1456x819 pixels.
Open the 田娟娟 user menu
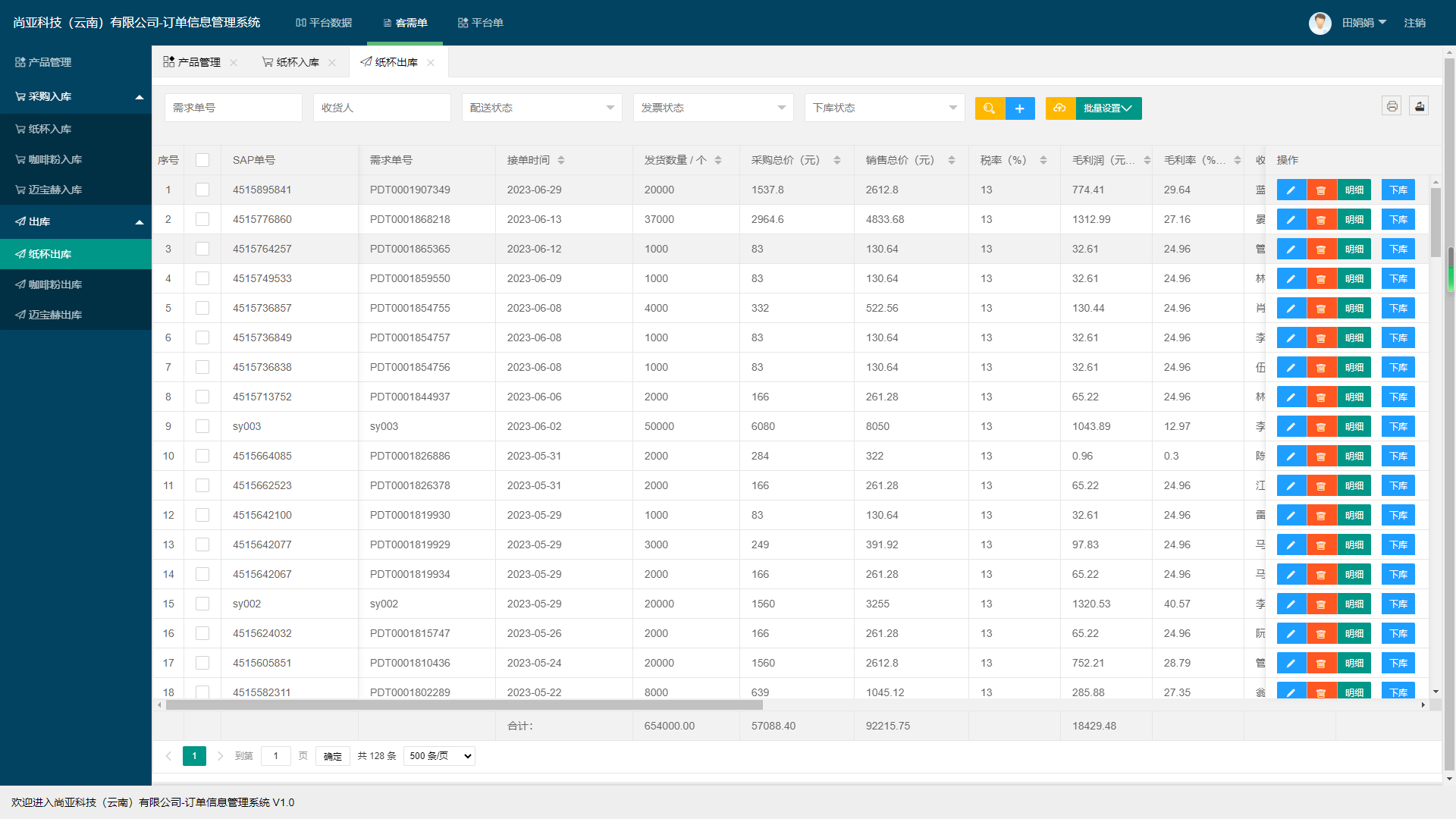pyautogui.click(x=1363, y=23)
